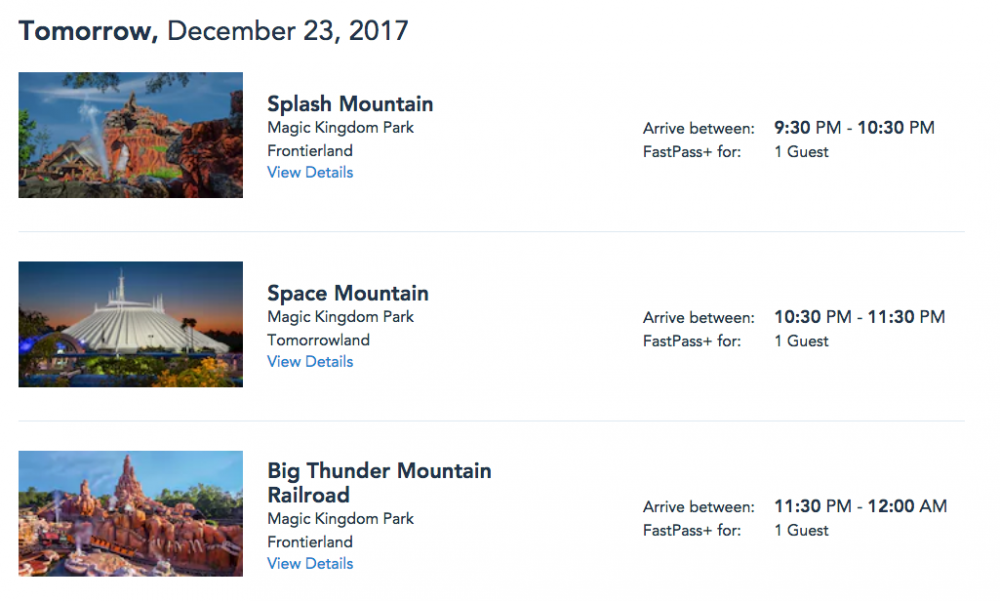Open the Splash Mountain attraction photo
Viewport: 1000px width, 601px height.
coord(130,135)
